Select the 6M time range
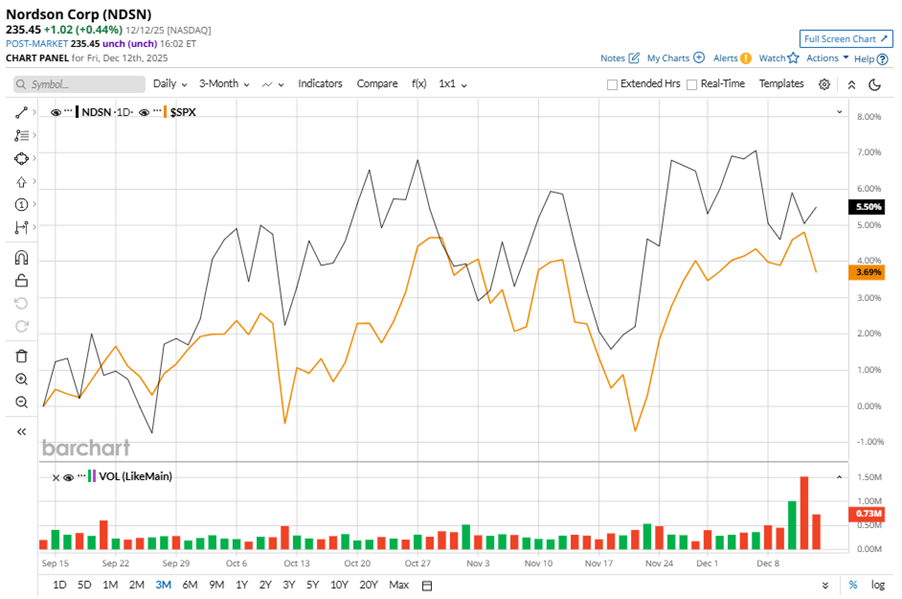902x599 pixels. [190, 585]
